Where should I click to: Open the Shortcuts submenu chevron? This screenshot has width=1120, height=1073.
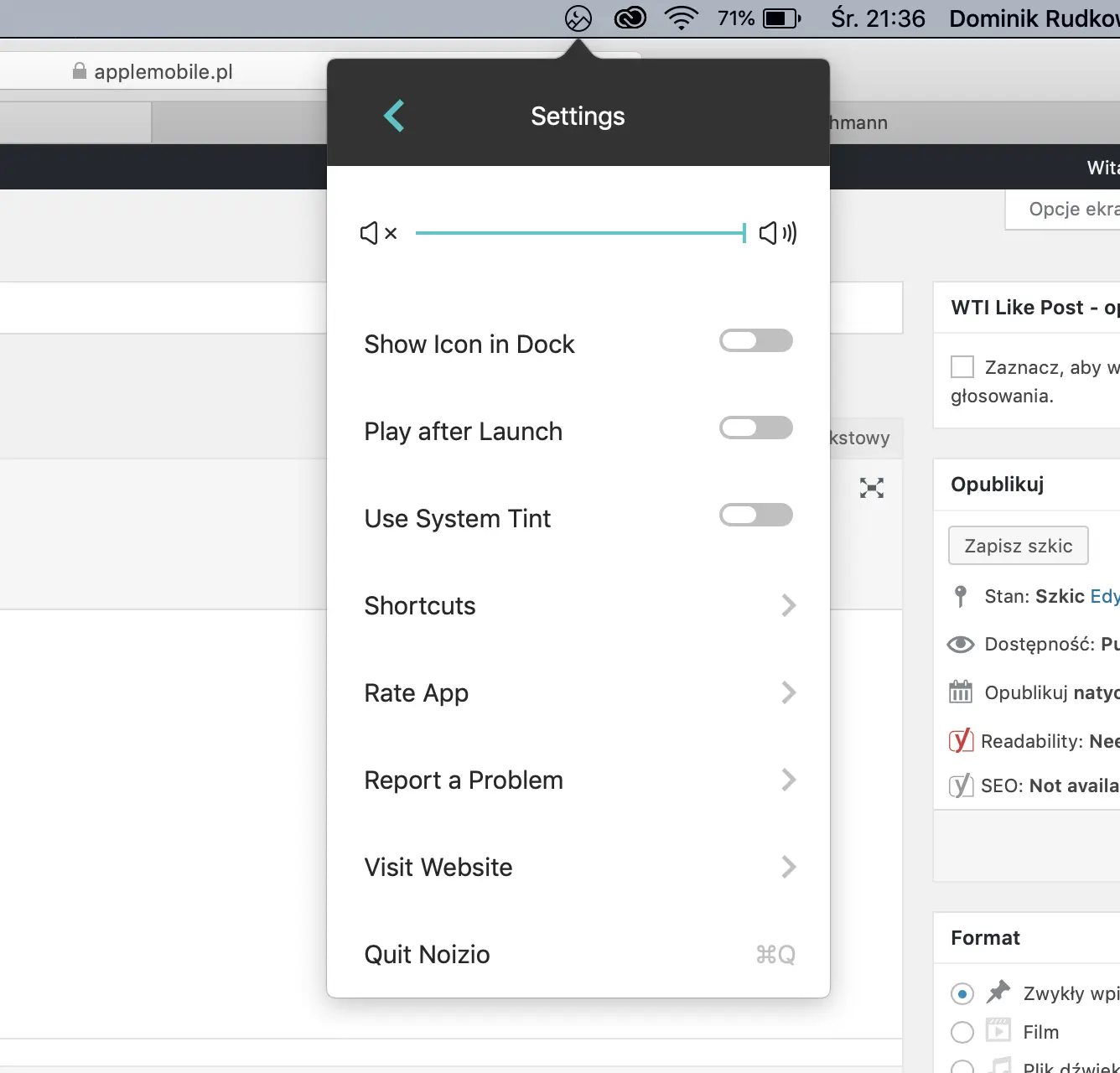[788, 605]
